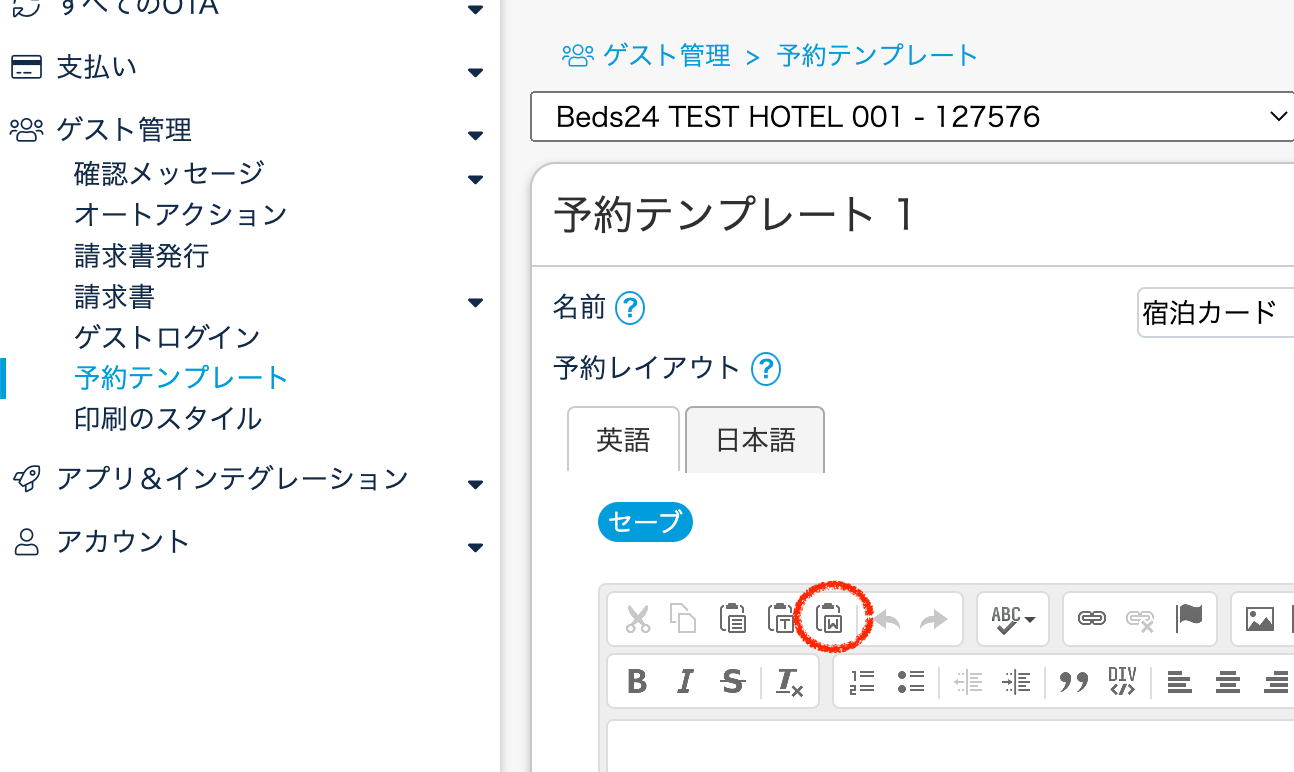Click the Paste as plain text icon
The image size is (1294, 772).
click(x=780, y=619)
